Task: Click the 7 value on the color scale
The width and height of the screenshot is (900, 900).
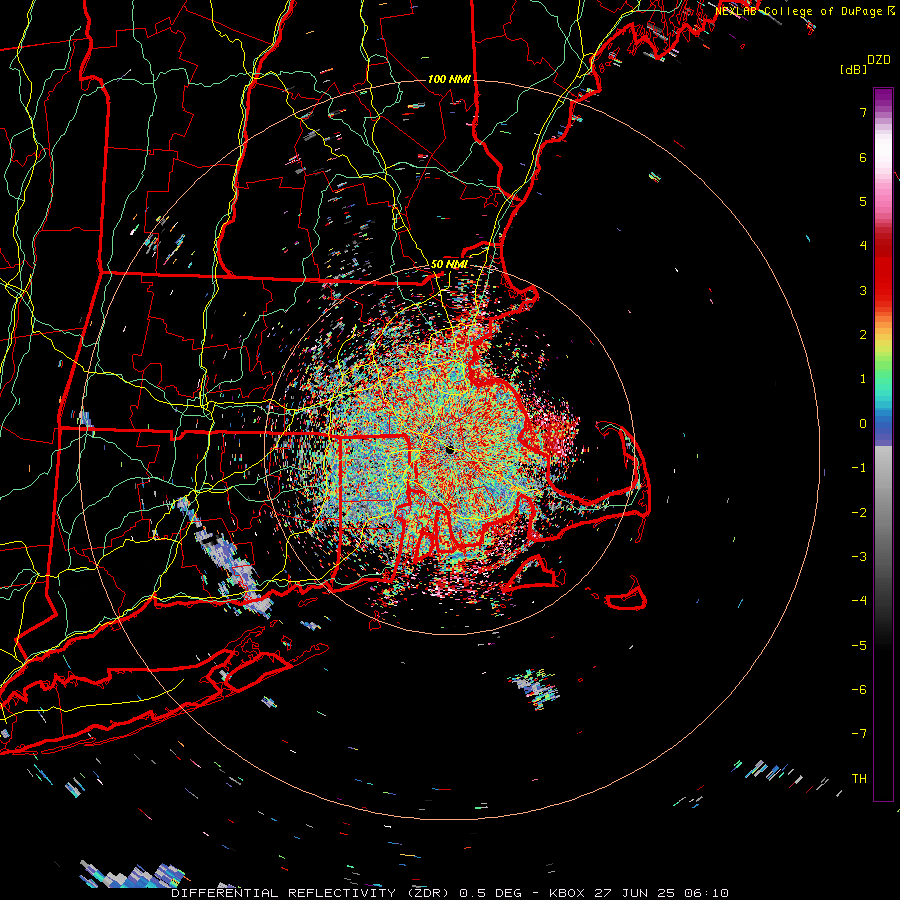Action: tap(863, 112)
